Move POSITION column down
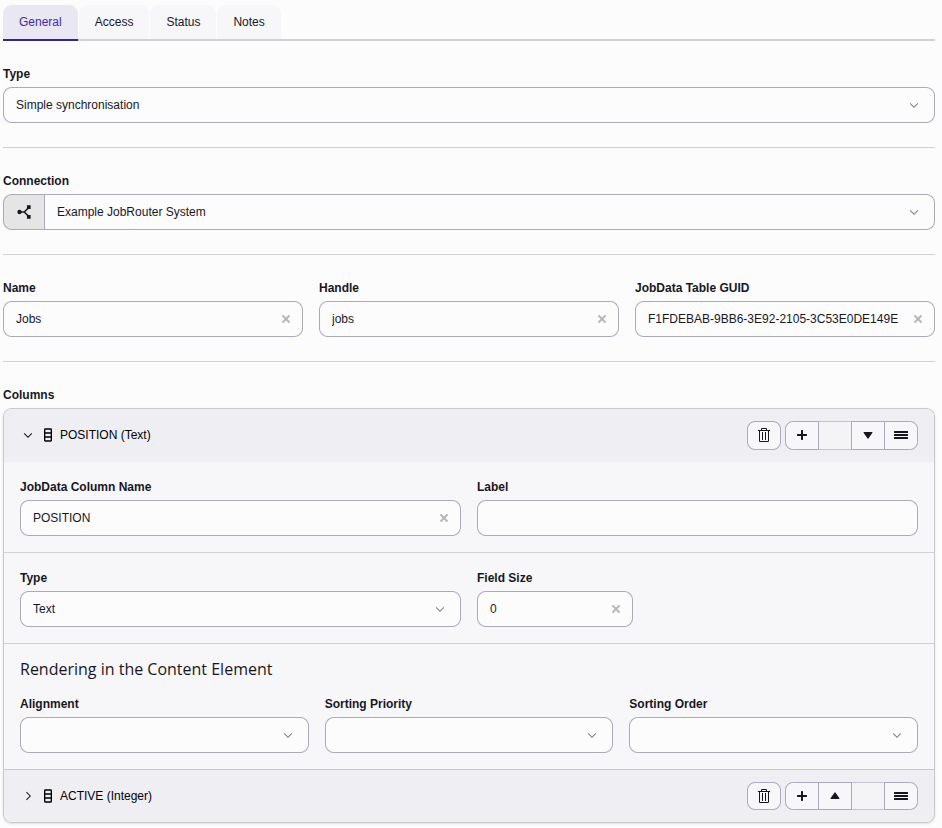942x828 pixels. 868,435
